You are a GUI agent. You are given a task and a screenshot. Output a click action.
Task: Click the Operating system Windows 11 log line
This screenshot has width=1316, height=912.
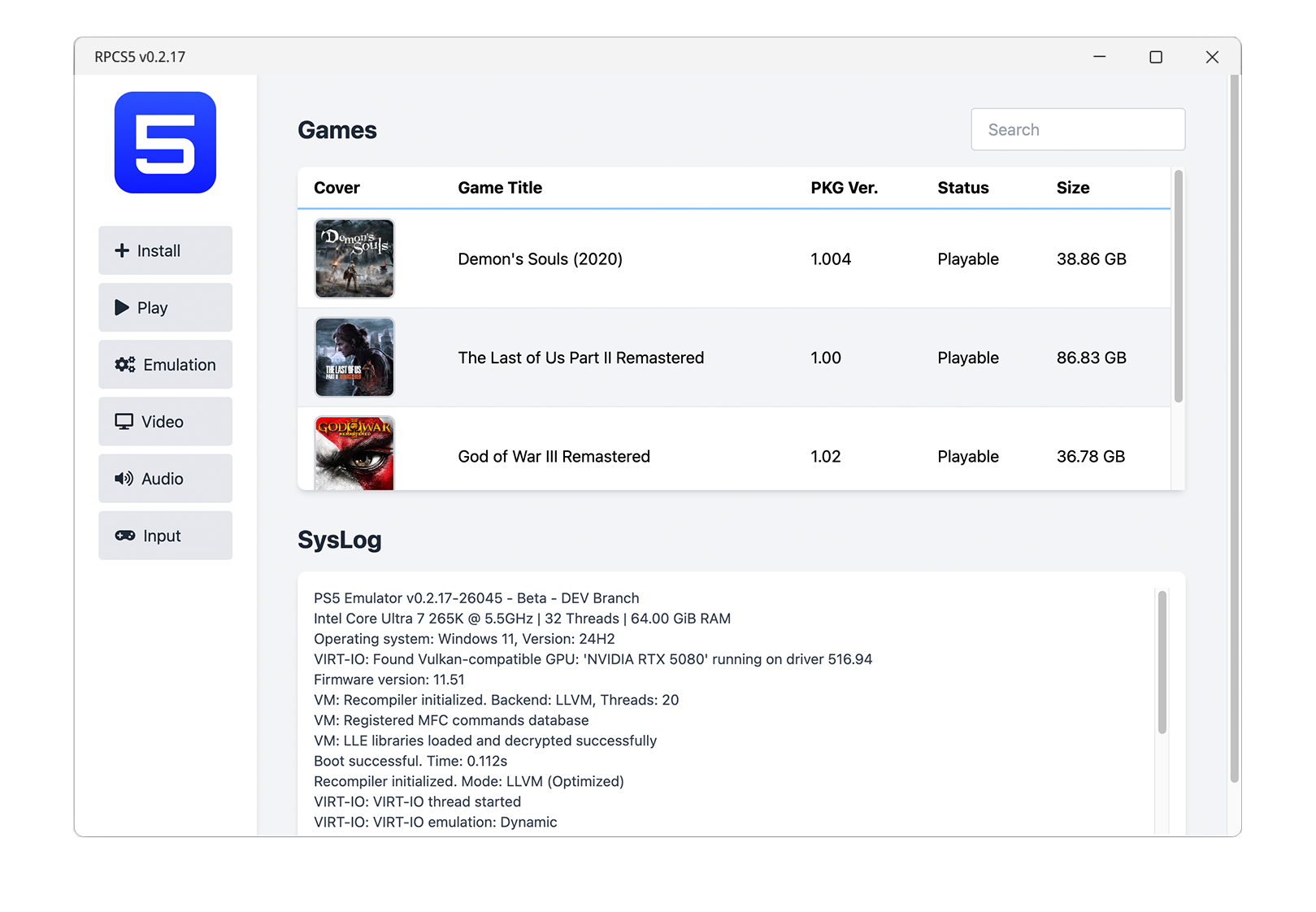coord(464,639)
